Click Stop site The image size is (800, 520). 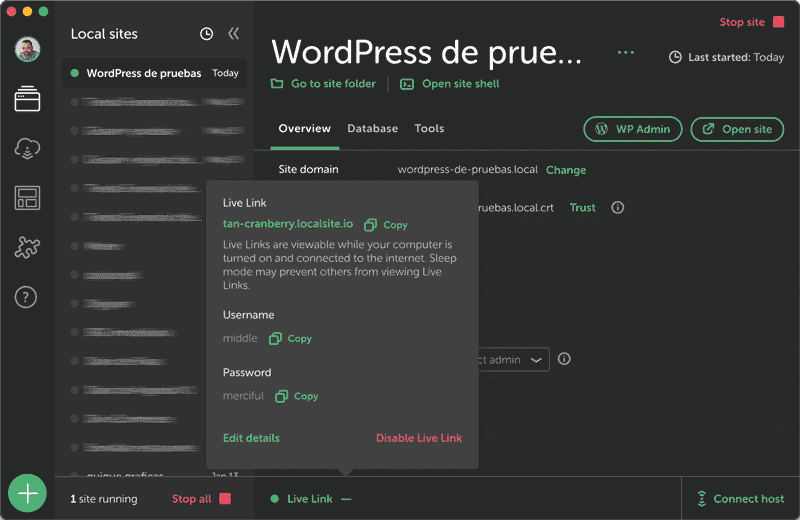752,22
